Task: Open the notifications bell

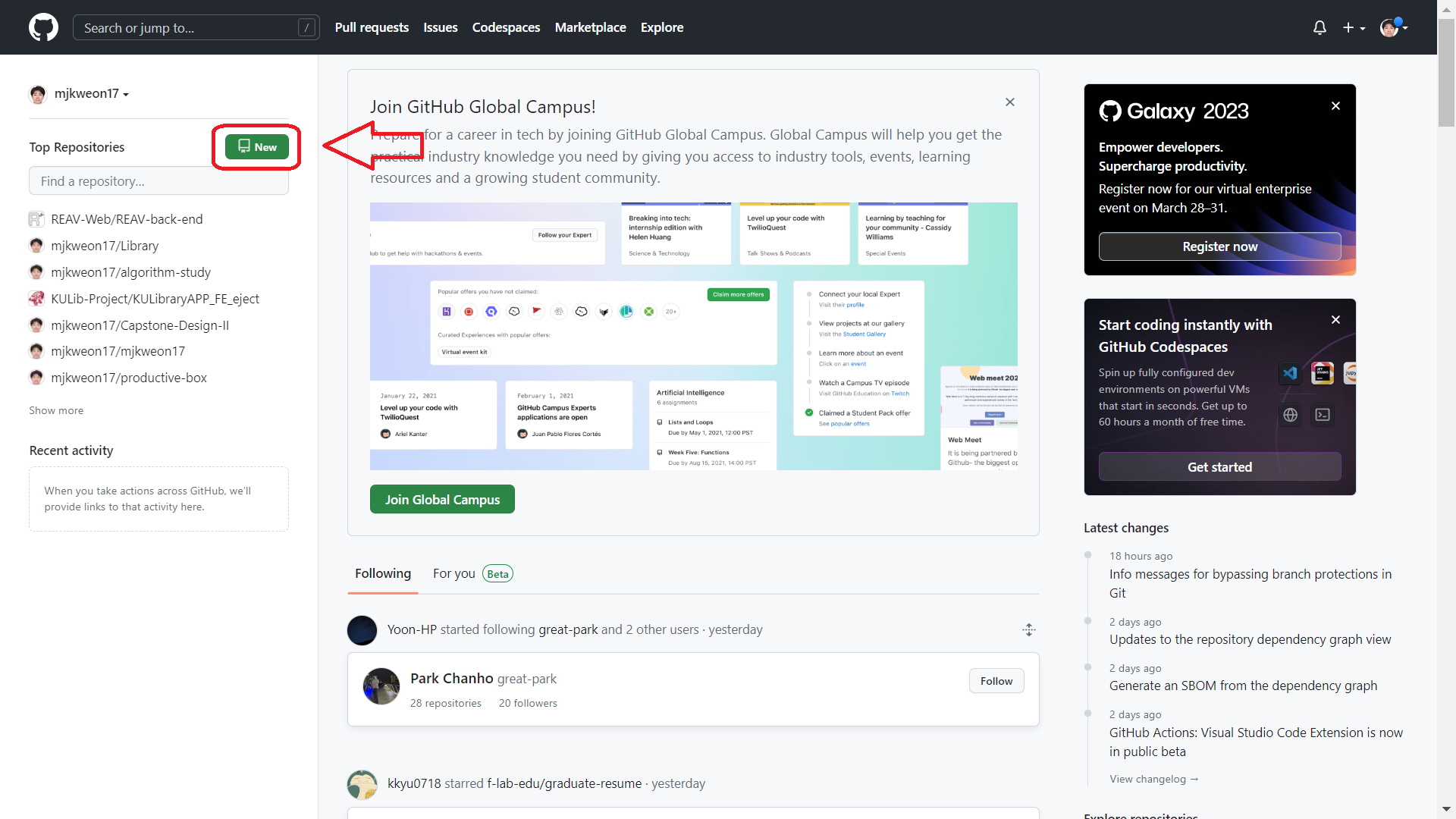Action: 1319,27
